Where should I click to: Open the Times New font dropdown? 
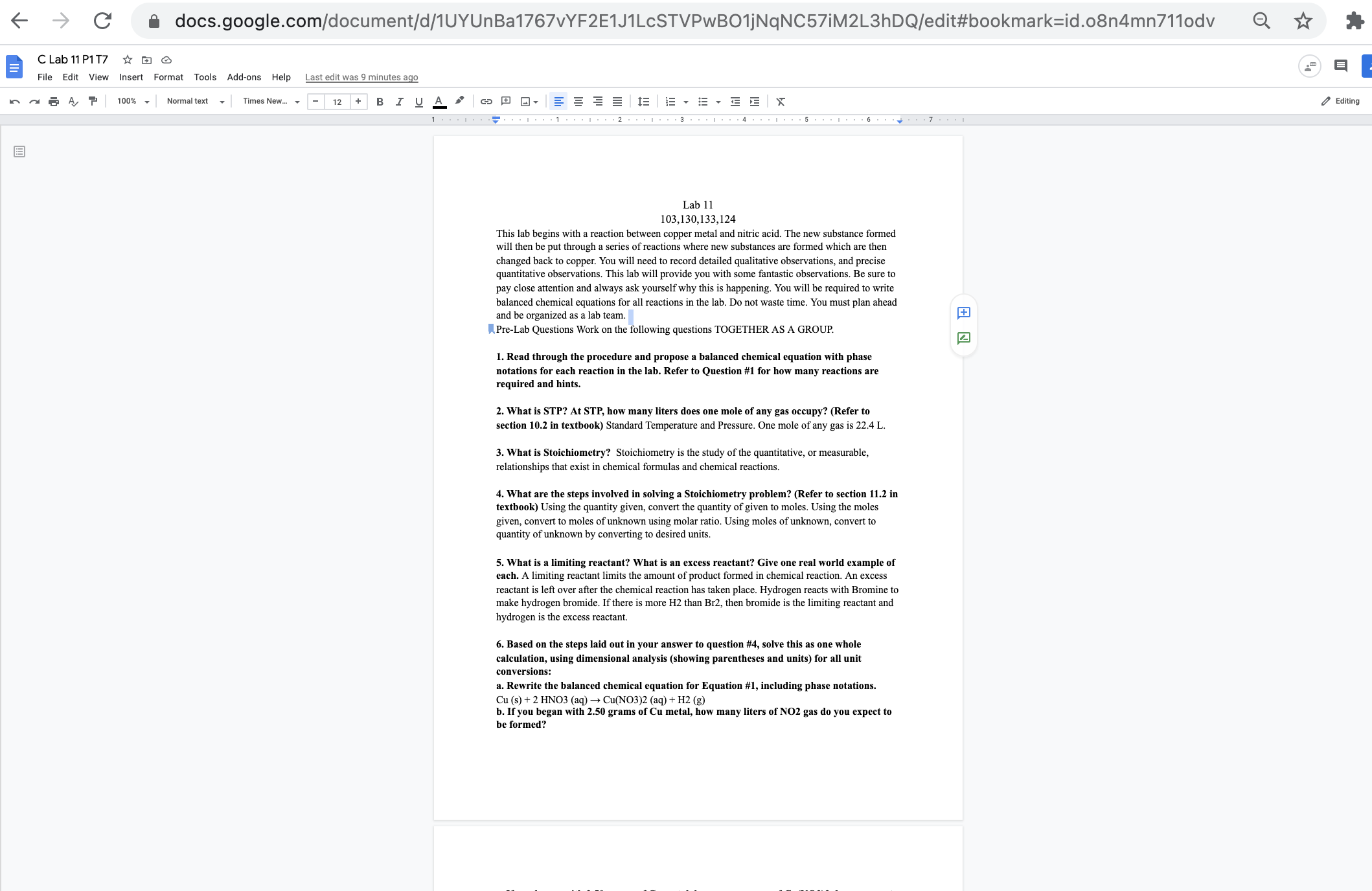(271, 102)
